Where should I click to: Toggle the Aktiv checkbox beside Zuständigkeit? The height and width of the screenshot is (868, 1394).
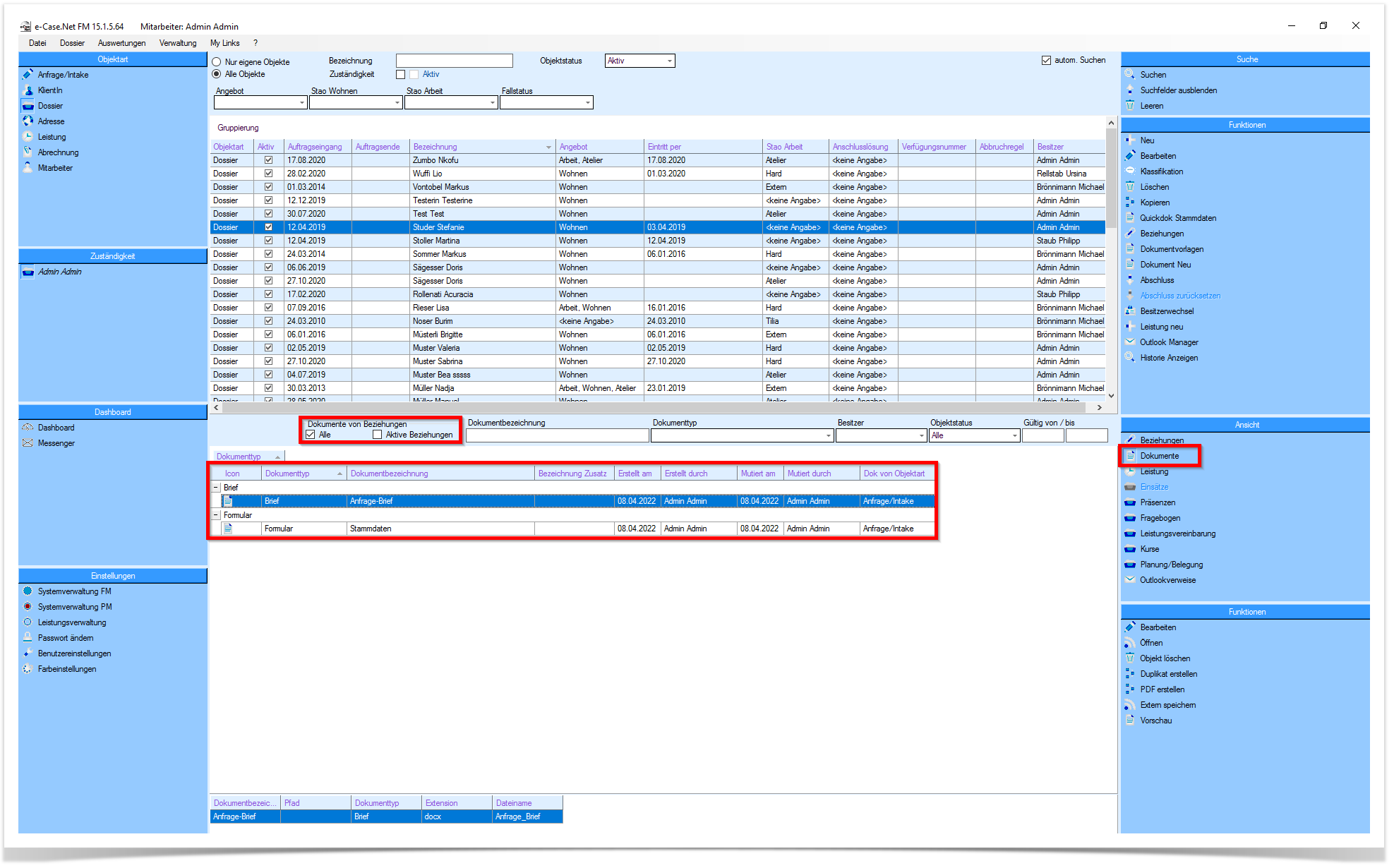click(x=414, y=74)
